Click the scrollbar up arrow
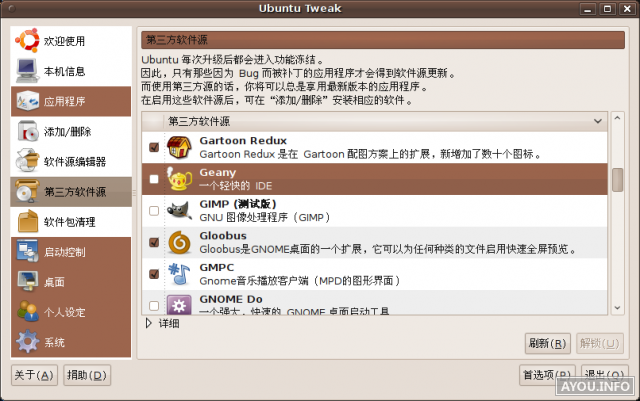Screen dimensions: 640x401 tap(617, 118)
